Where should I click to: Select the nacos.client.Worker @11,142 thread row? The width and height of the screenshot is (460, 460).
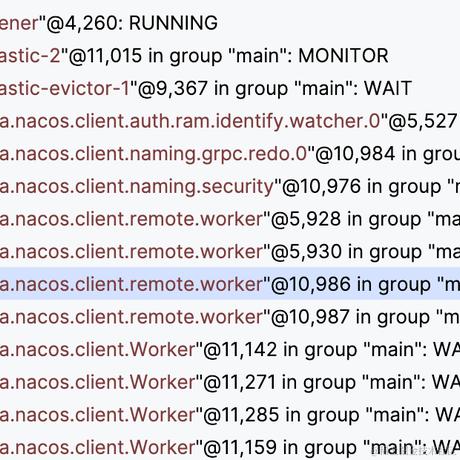(230, 349)
